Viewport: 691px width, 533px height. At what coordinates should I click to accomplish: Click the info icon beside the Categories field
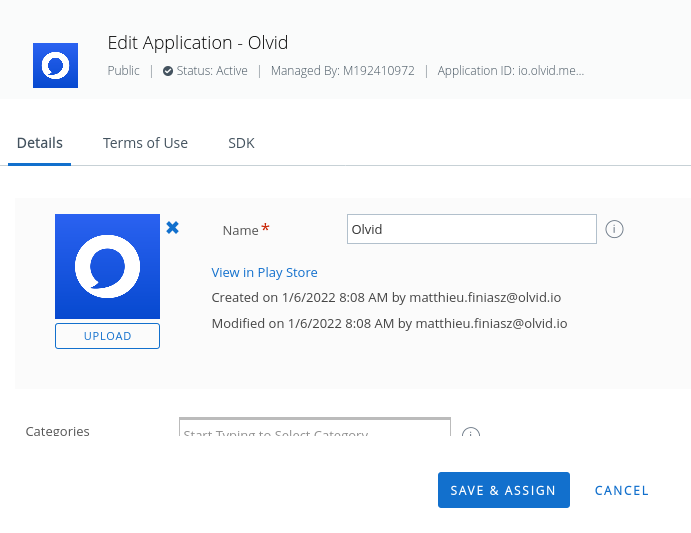(x=471, y=432)
